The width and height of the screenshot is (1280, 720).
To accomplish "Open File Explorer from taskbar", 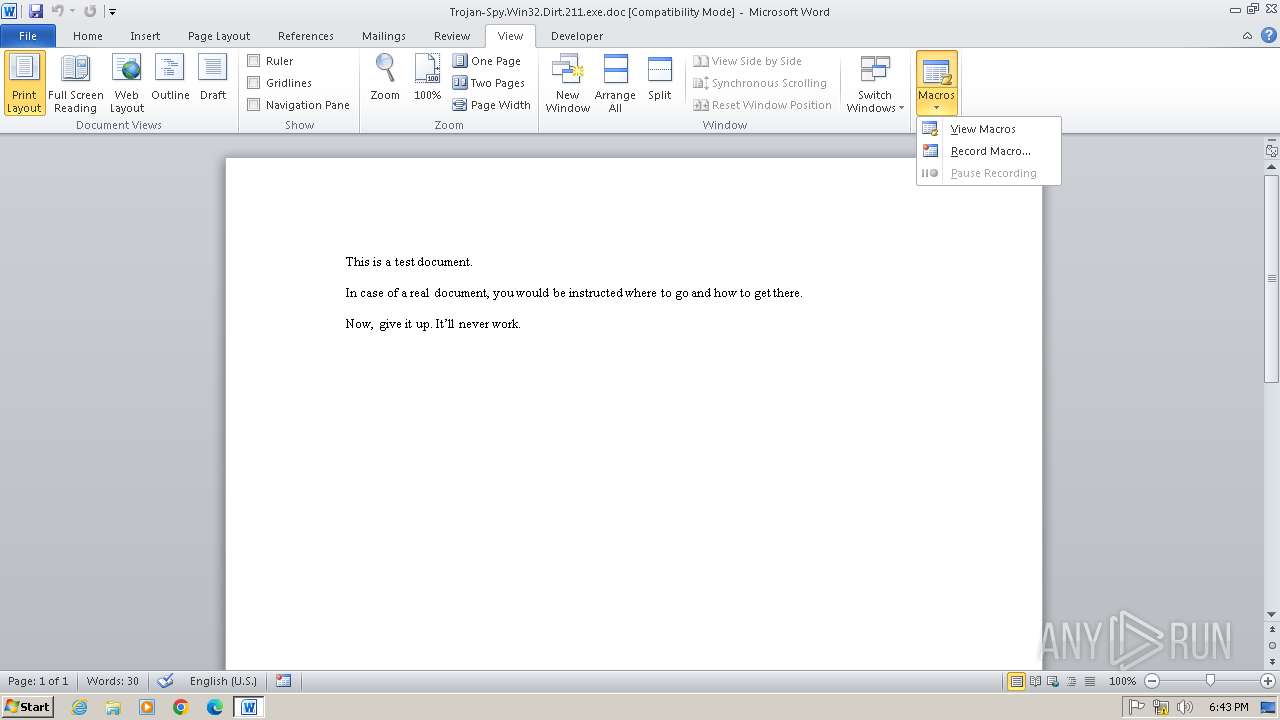I will [113, 707].
